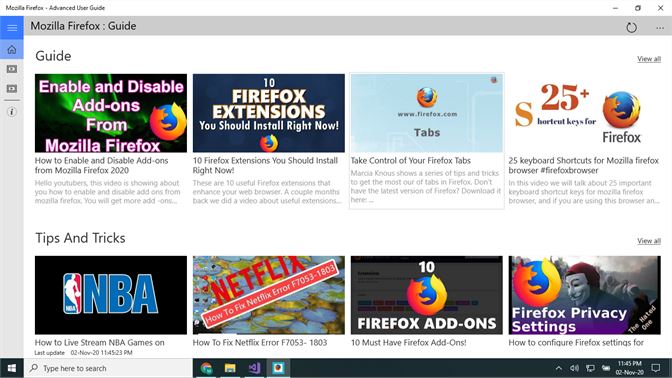Viewport: 672px width, 378px height.
Task: Select title '10 Must Have Firefox Add-Ons!'
Action: (x=408, y=343)
